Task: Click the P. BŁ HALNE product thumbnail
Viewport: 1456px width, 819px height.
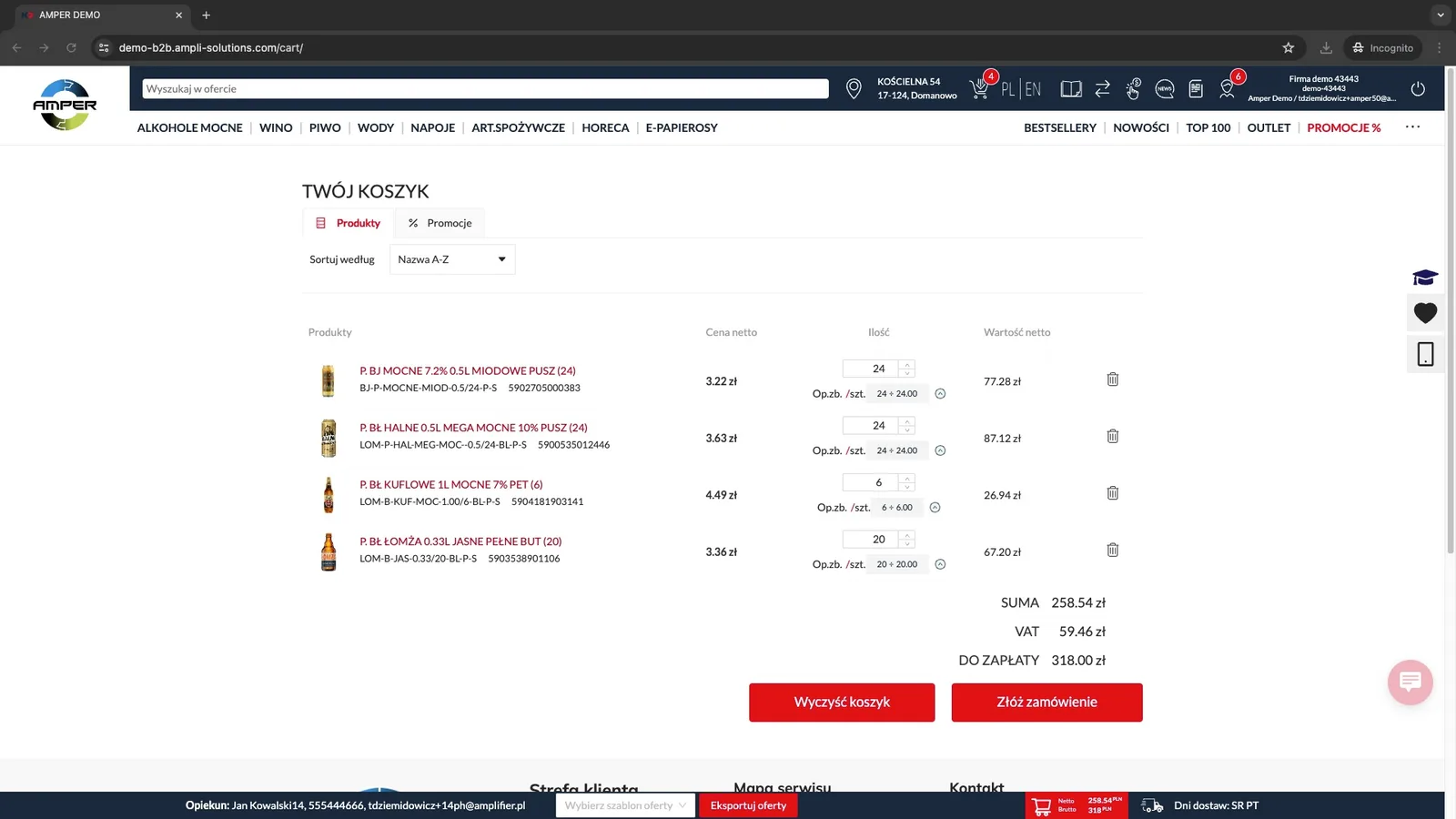Action: click(x=329, y=438)
